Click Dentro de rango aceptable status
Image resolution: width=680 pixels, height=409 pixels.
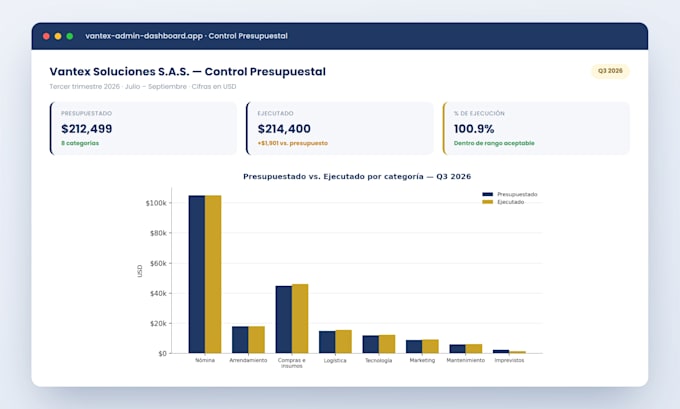click(x=494, y=143)
